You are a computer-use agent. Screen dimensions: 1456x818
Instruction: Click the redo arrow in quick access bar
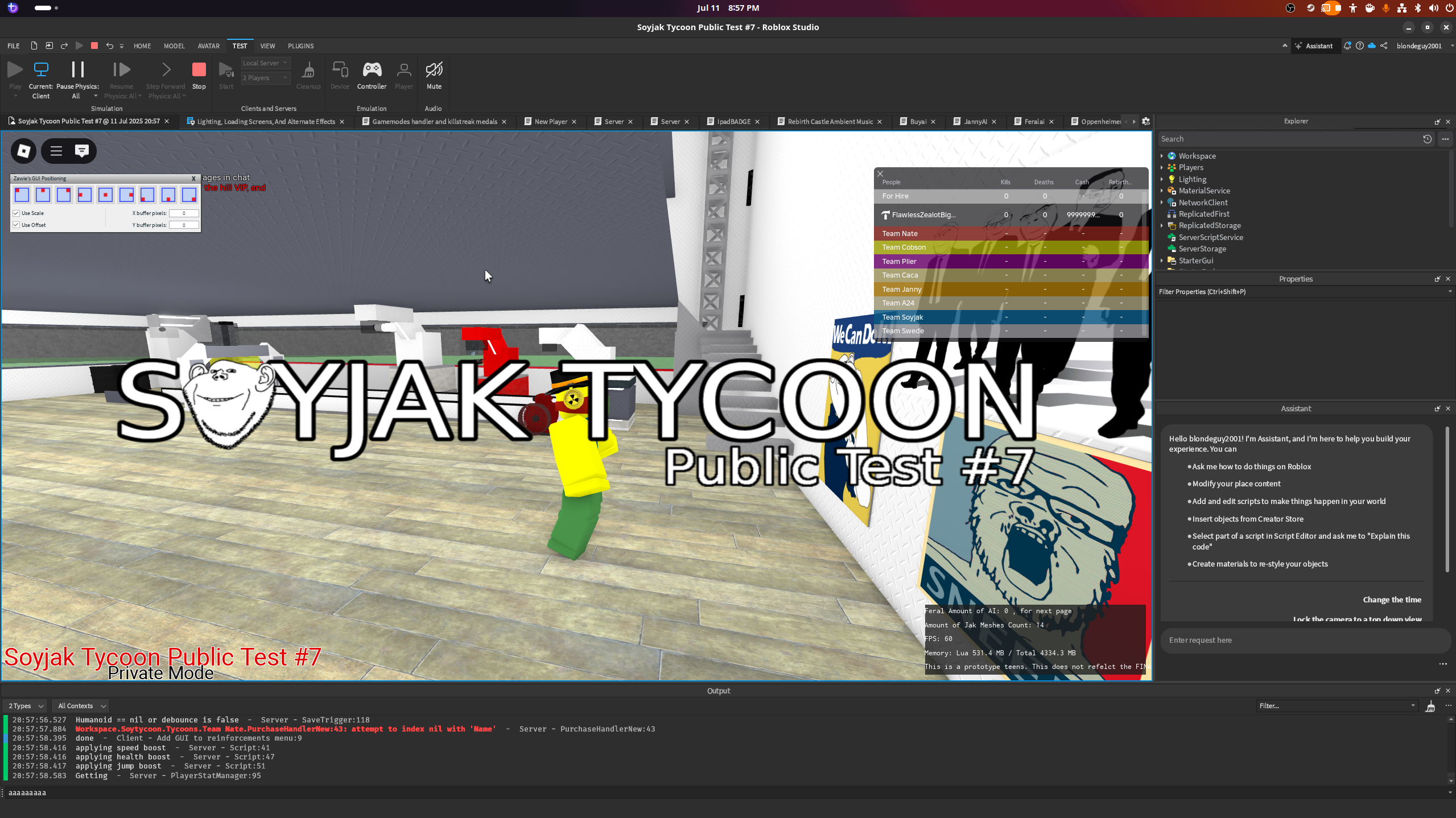(x=64, y=46)
